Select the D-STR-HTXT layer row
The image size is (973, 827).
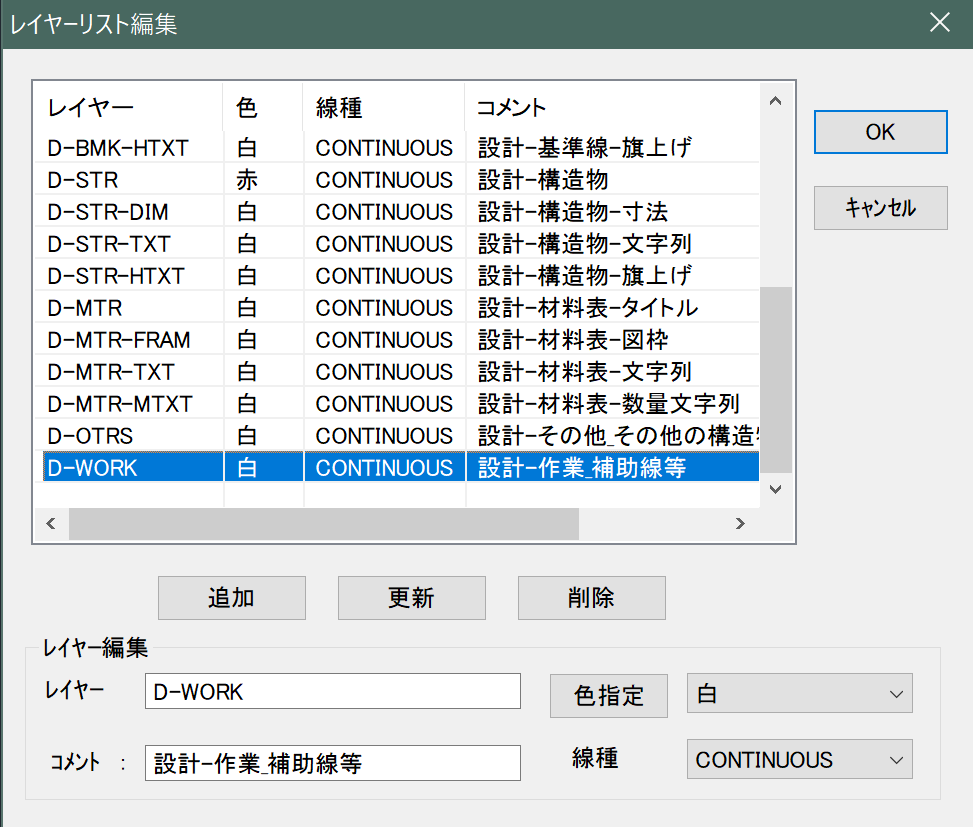coord(397,276)
